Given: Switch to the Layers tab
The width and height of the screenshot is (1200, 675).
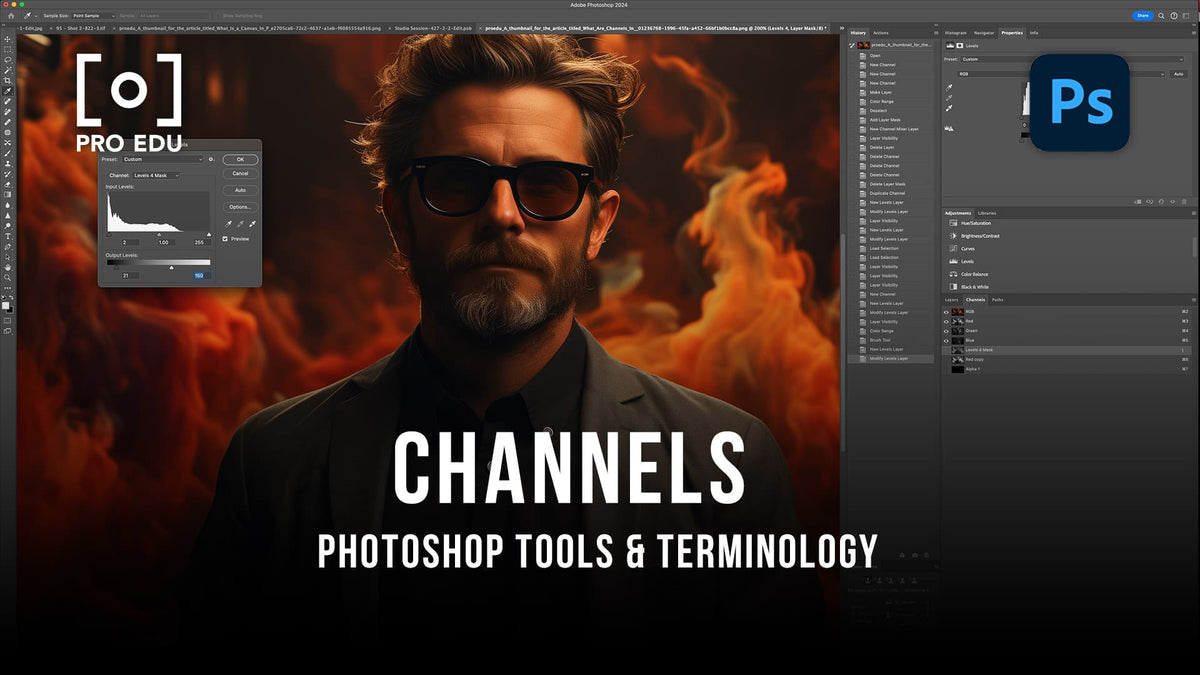Looking at the screenshot, I should (x=952, y=299).
